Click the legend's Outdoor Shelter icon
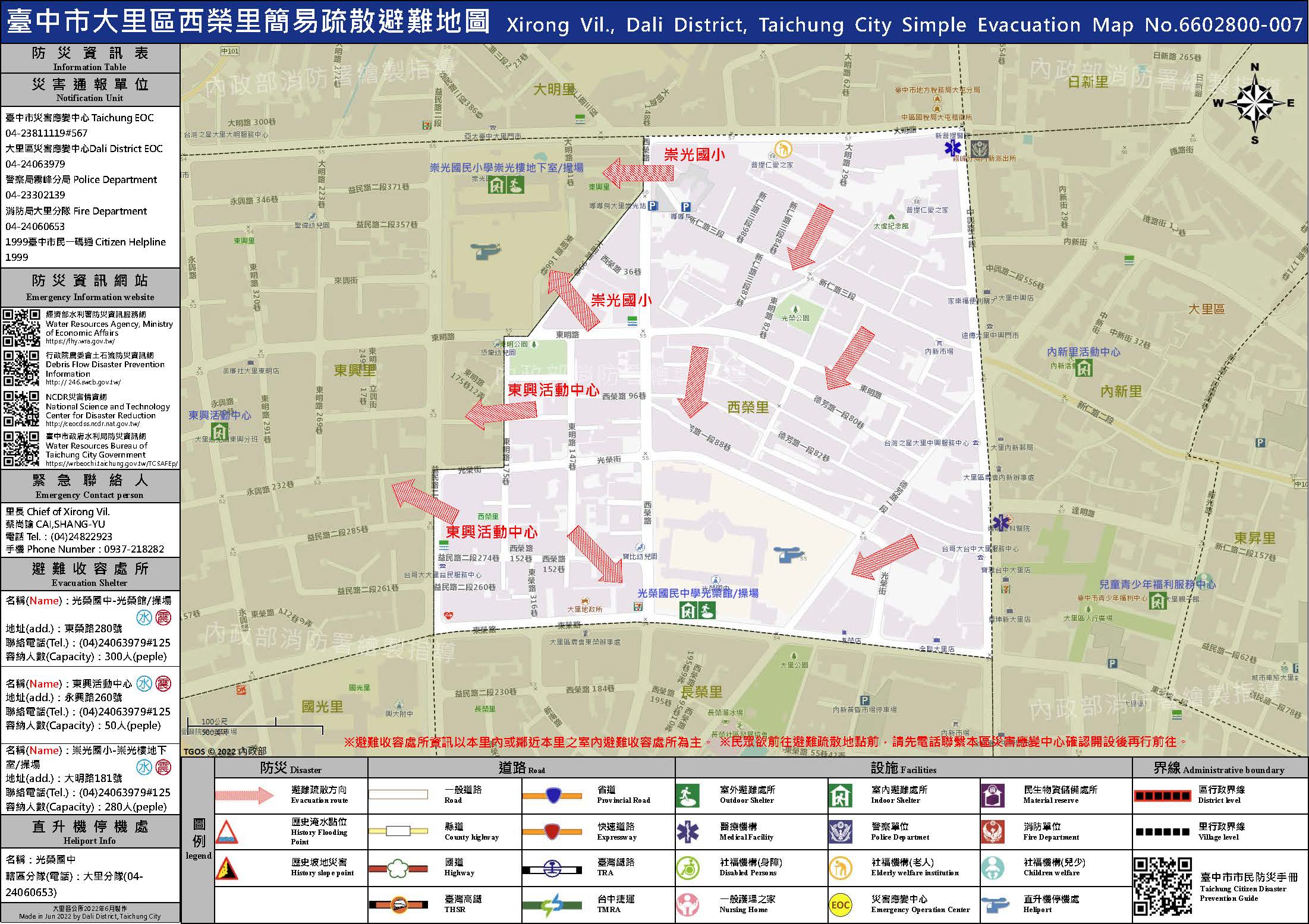Screen dimensions: 1309x924 pos(687,796)
